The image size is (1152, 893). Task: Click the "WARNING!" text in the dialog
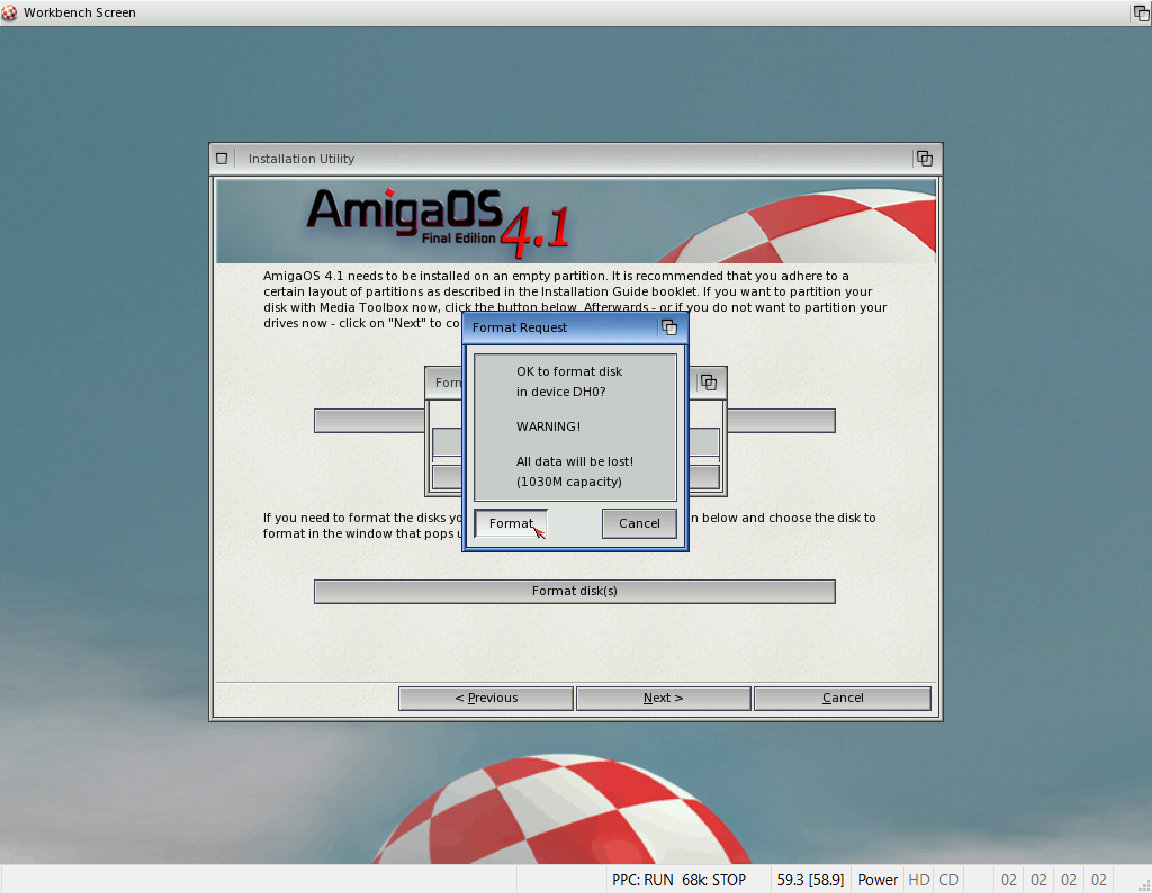[x=548, y=427]
